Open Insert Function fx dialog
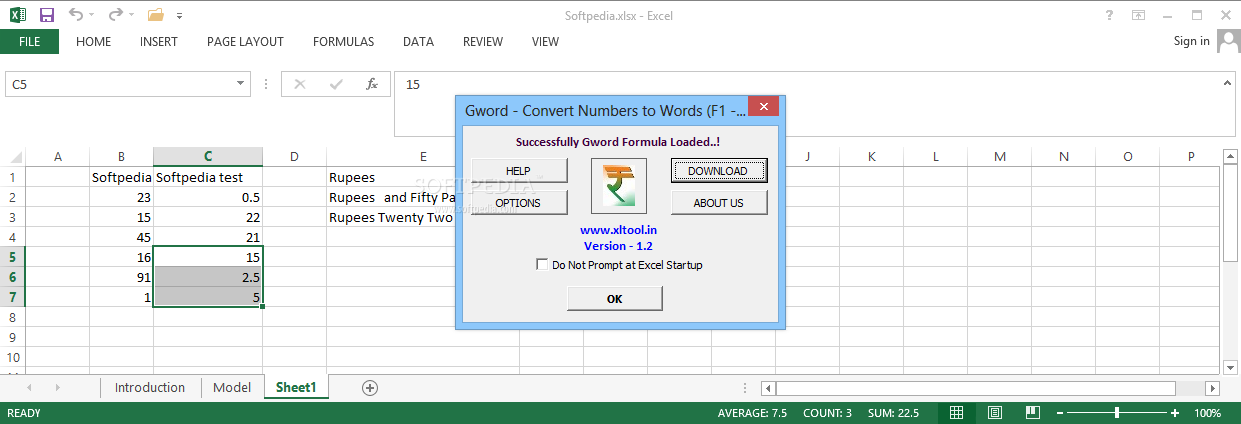1241x424 pixels. pyautogui.click(x=372, y=85)
